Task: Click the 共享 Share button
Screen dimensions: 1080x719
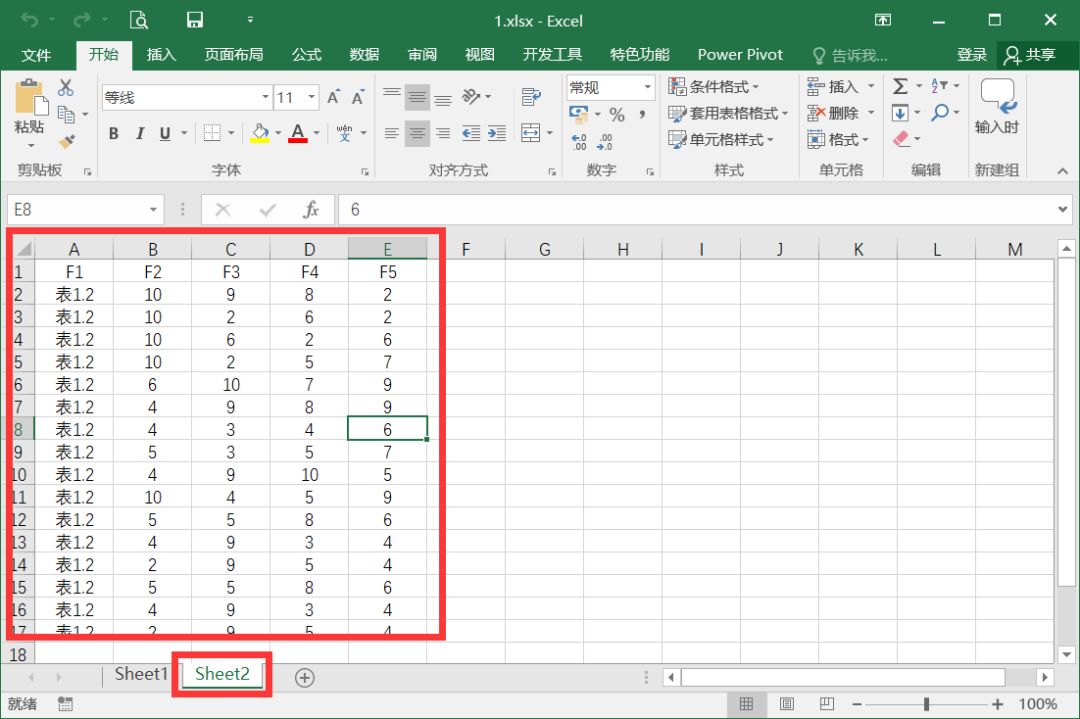Action: [1031, 55]
